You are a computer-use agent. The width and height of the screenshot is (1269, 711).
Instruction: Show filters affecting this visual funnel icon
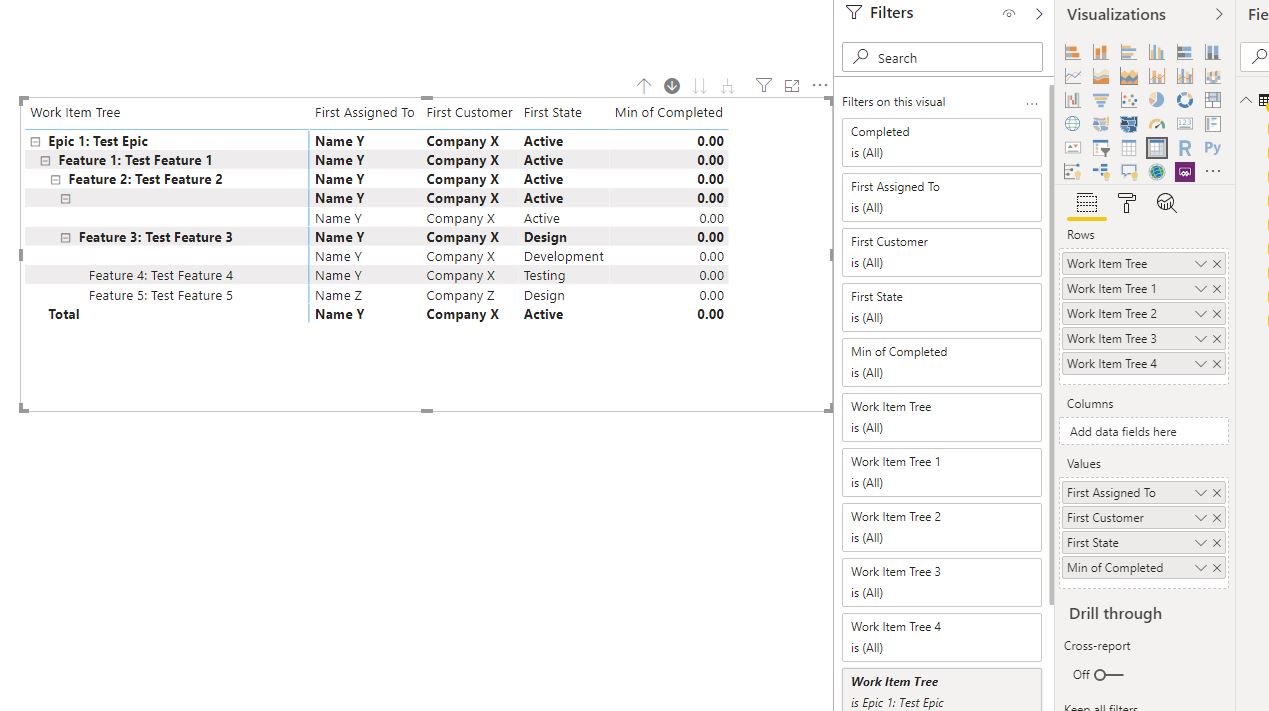point(764,86)
